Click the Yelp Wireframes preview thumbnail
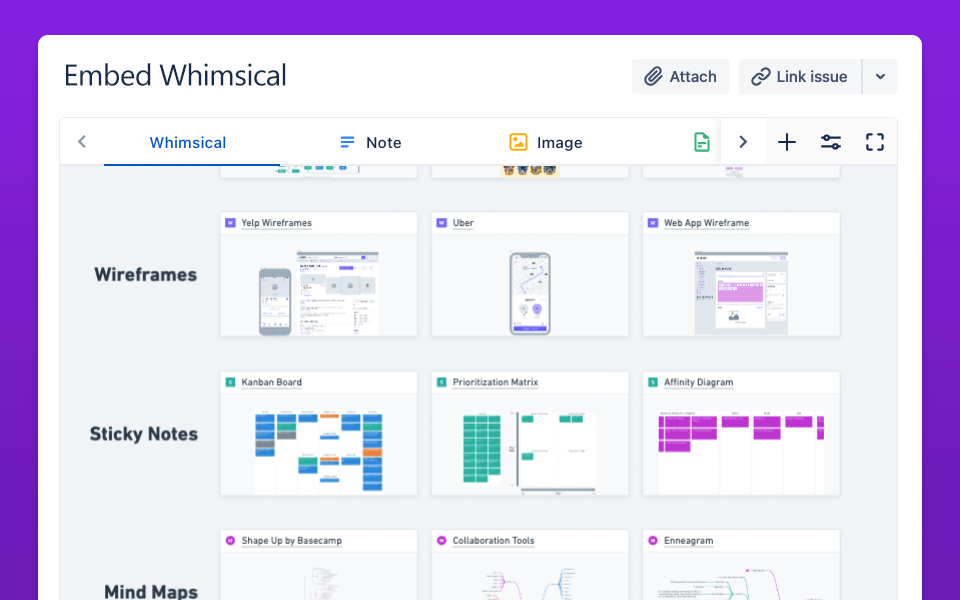This screenshot has height=600, width=960. 318,285
